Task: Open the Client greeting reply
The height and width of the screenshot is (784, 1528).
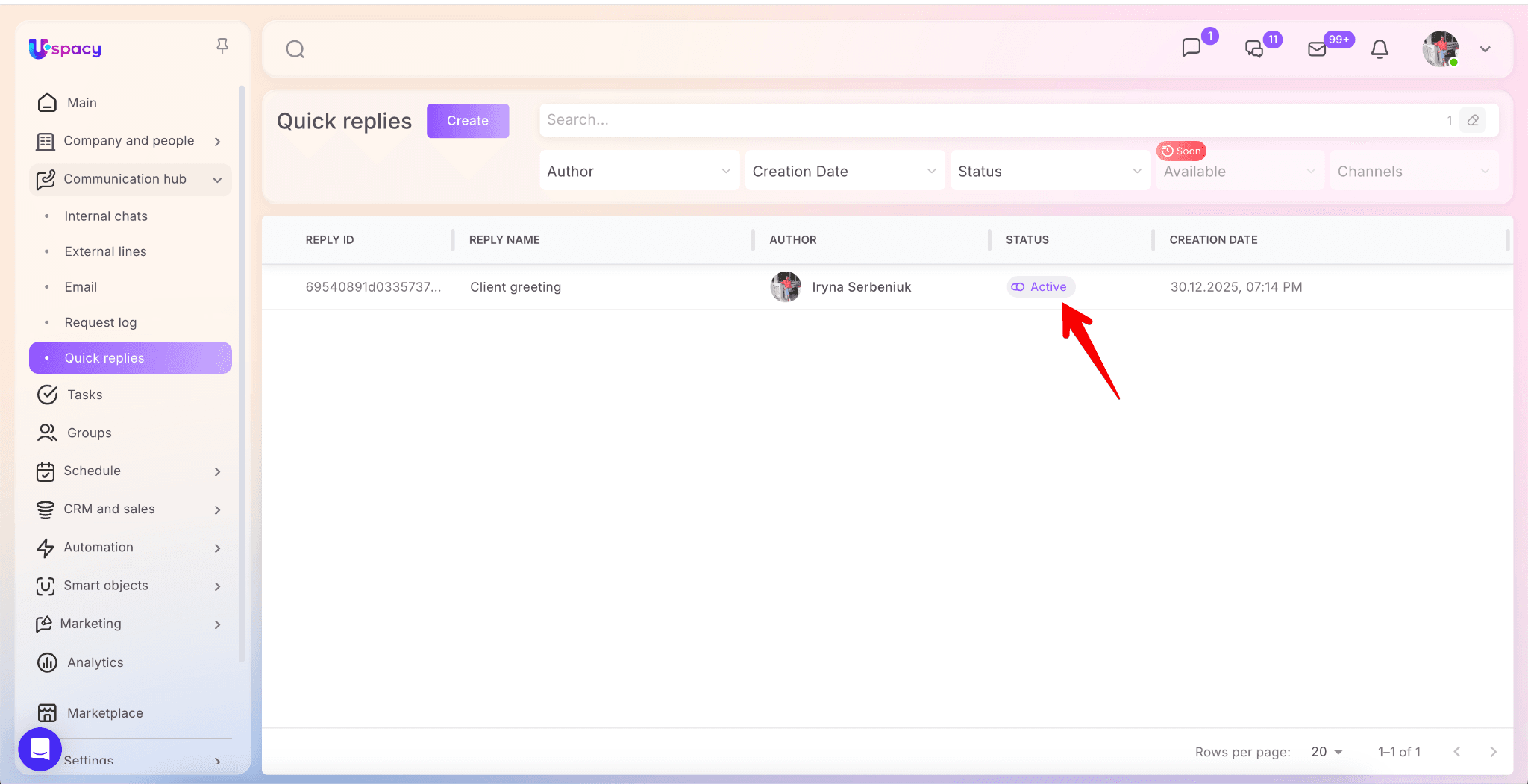Action: [x=516, y=287]
